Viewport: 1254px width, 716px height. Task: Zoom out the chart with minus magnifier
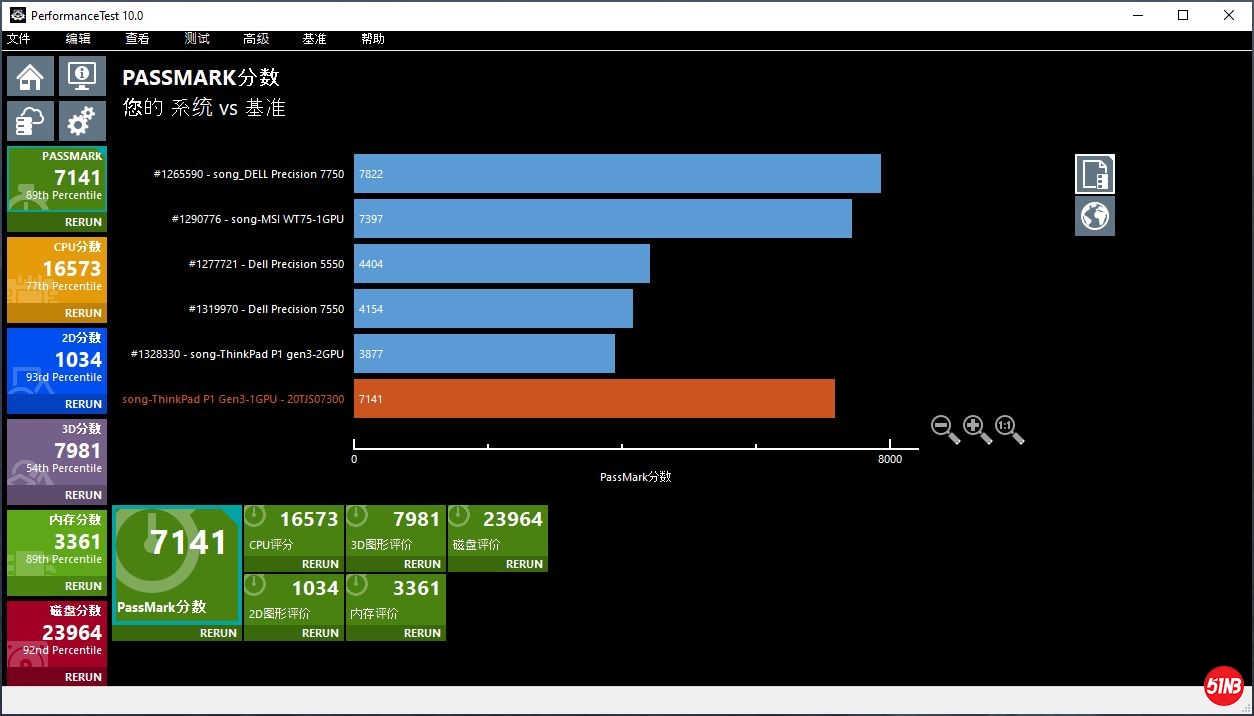pos(945,430)
